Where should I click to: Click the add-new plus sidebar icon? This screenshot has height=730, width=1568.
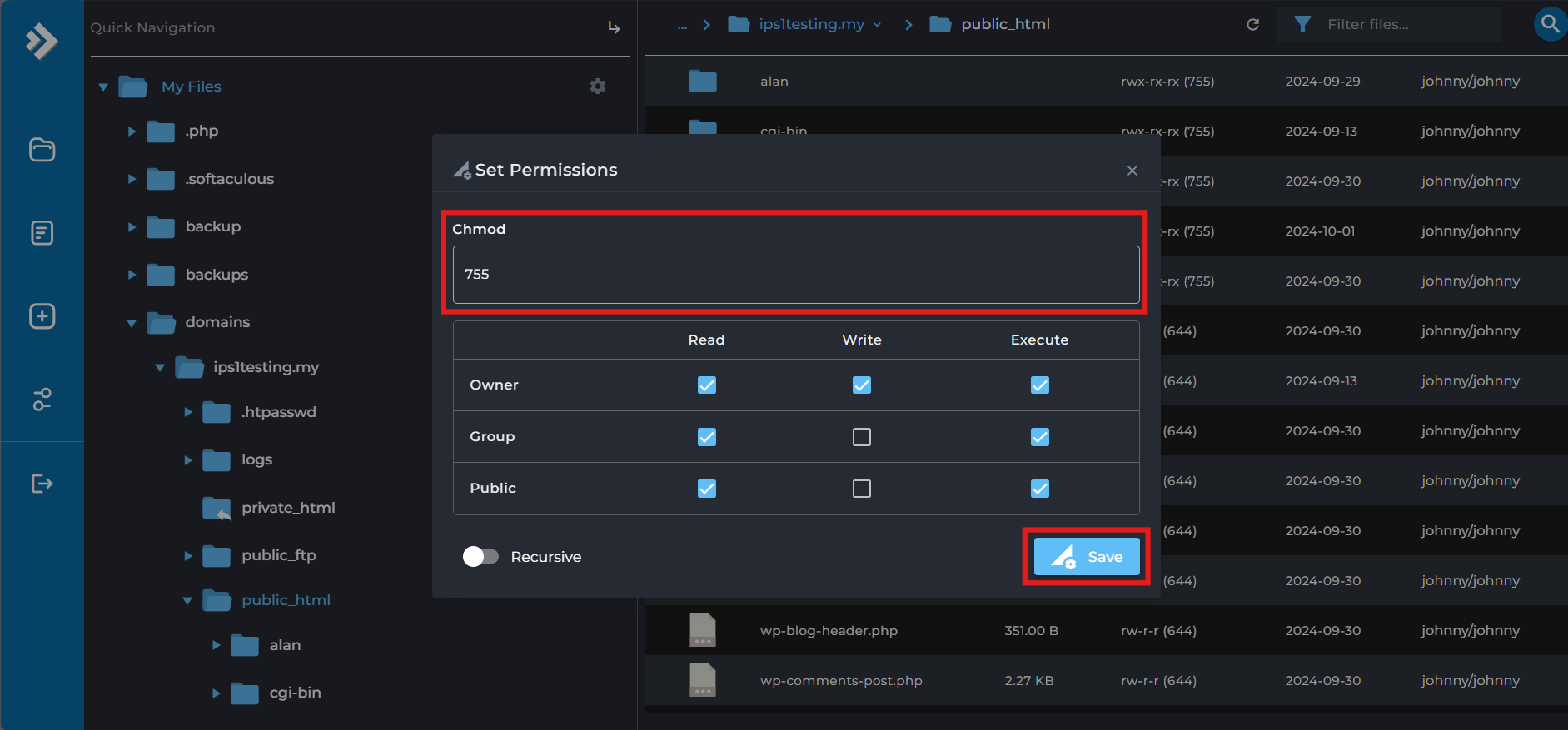[x=42, y=316]
